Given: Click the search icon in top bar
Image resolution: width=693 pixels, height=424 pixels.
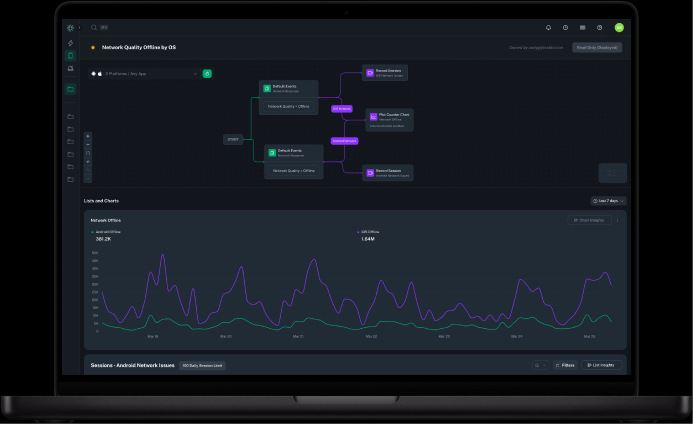Looking at the screenshot, I should (x=94, y=28).
